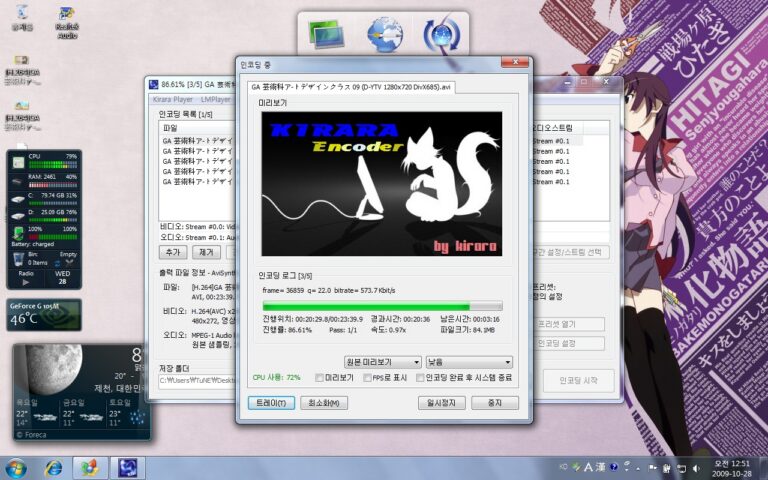This screenshot has height=480, width=768.
Task: Click the C: drive icon in gadget
Action: [18, 200]
